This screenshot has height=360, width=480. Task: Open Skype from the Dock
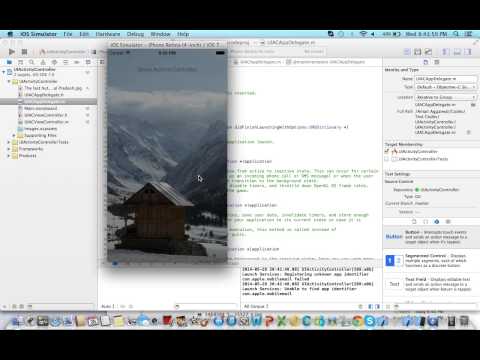pyautogui.click(x=370, y=321)
